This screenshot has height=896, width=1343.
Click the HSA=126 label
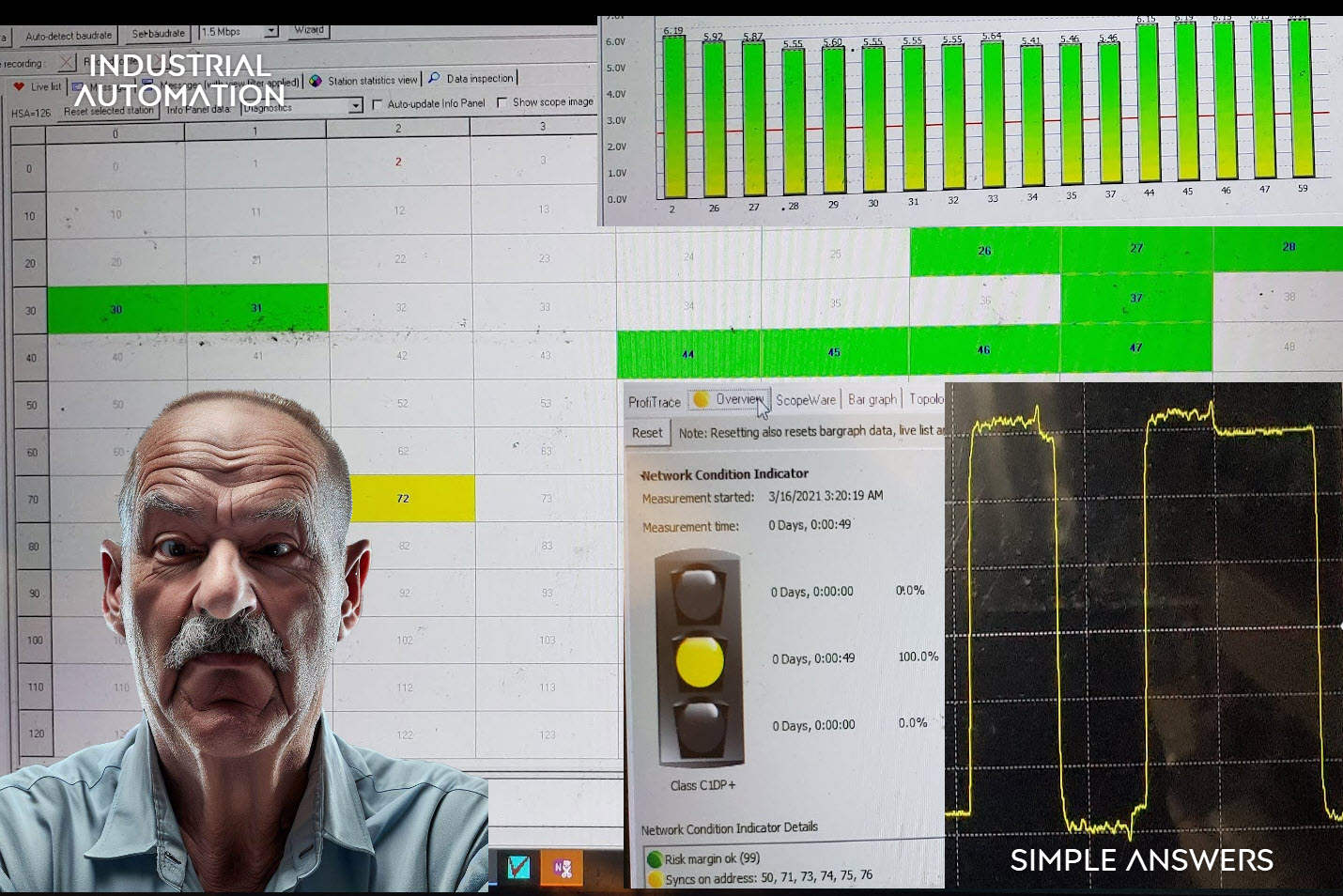coord(31,114)
